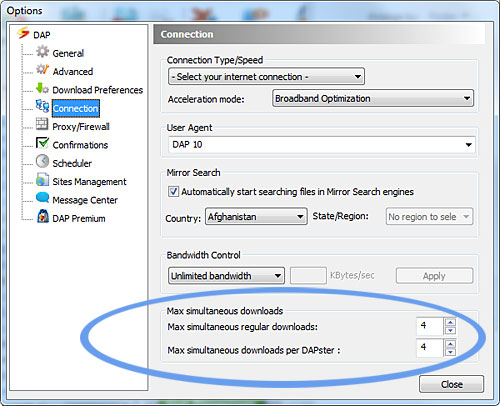Click the regular downloads value field

[430, 326]
